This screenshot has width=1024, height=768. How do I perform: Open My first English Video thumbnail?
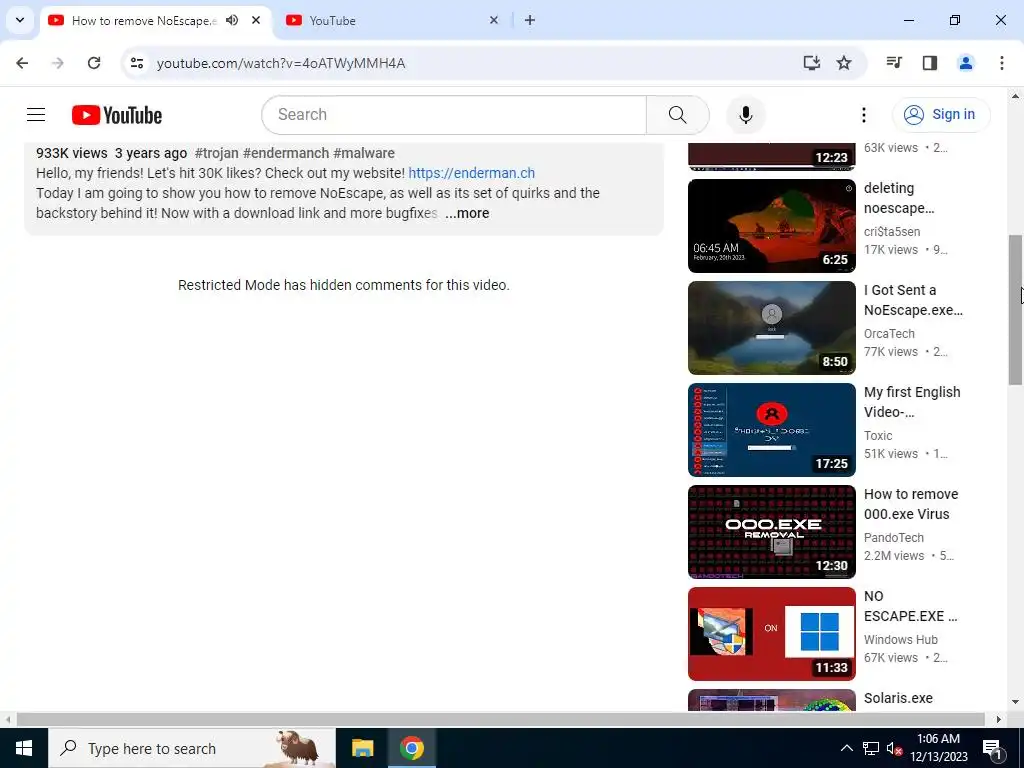tap(771, 430)
